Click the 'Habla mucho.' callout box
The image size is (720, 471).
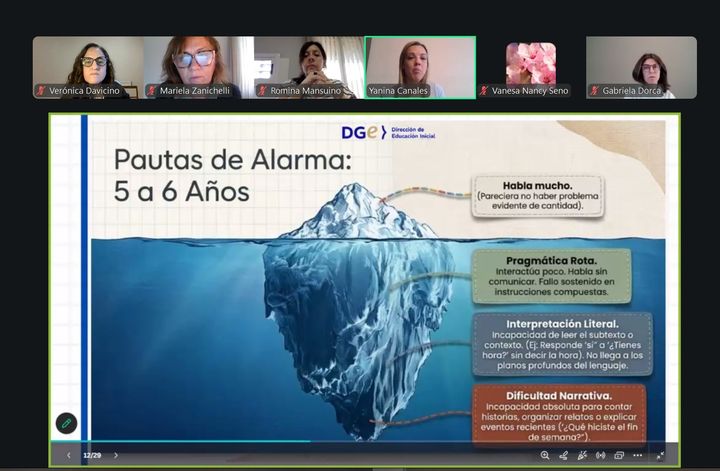tap(538, 196)
